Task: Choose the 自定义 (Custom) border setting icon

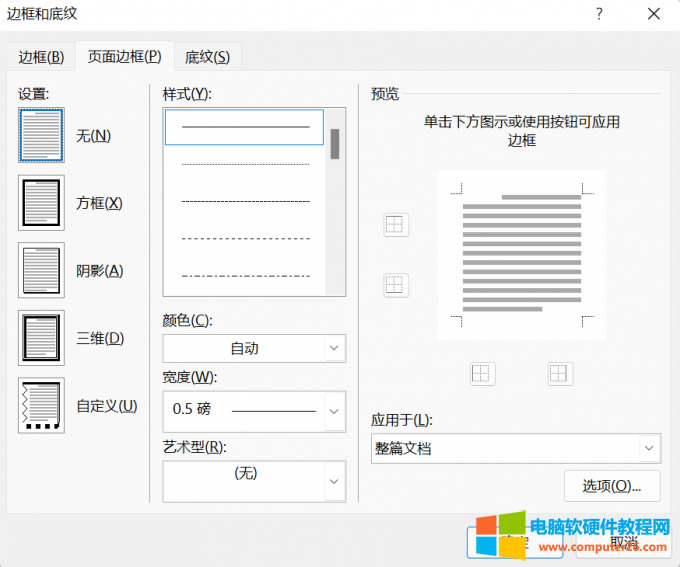Action: click(x=41, y=405)
